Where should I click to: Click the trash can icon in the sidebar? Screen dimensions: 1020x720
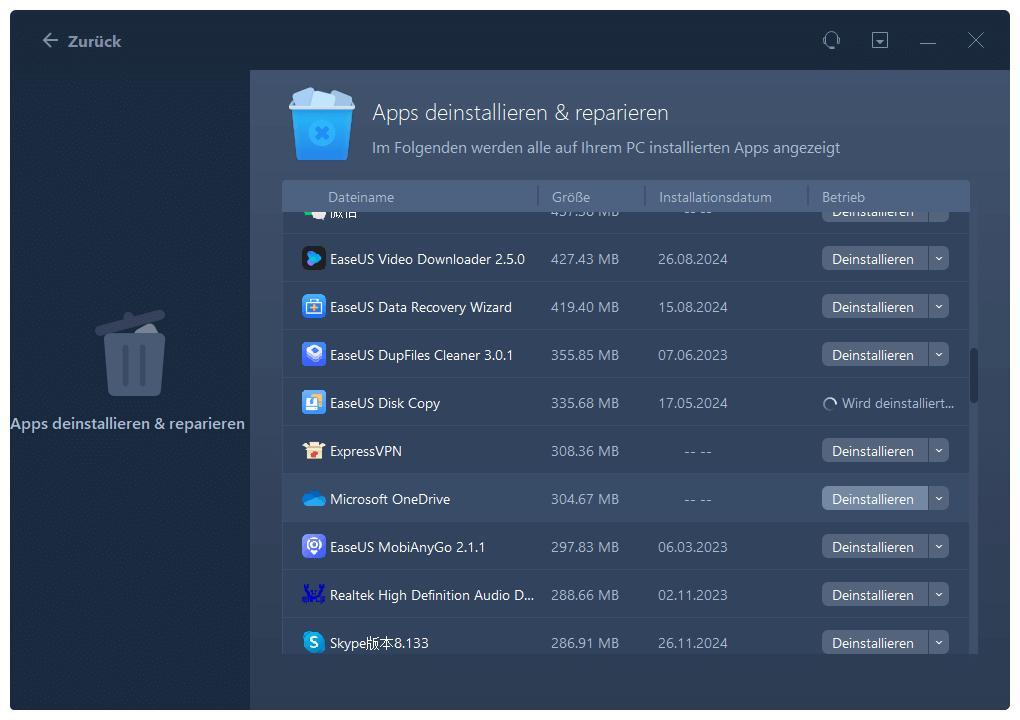[x=131, y=353]
